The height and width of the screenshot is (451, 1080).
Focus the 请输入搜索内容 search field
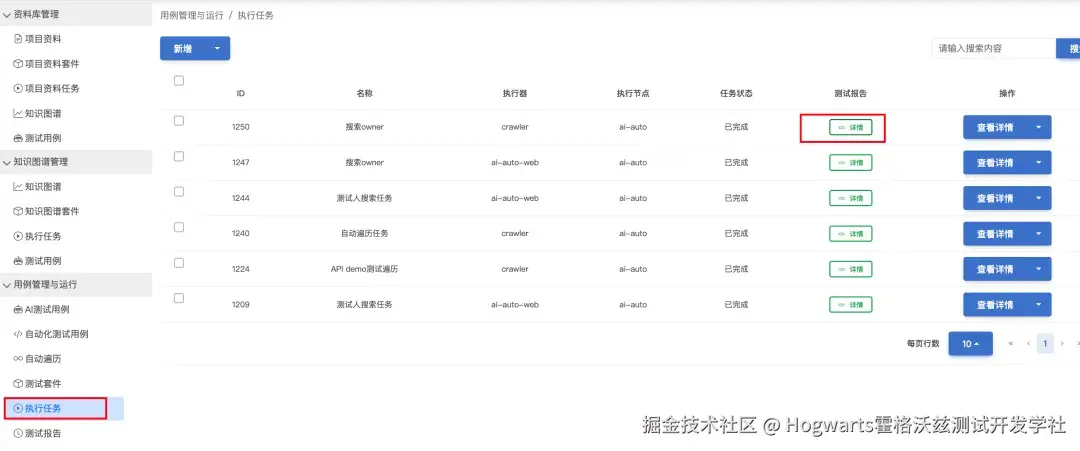tap(993, 48)
